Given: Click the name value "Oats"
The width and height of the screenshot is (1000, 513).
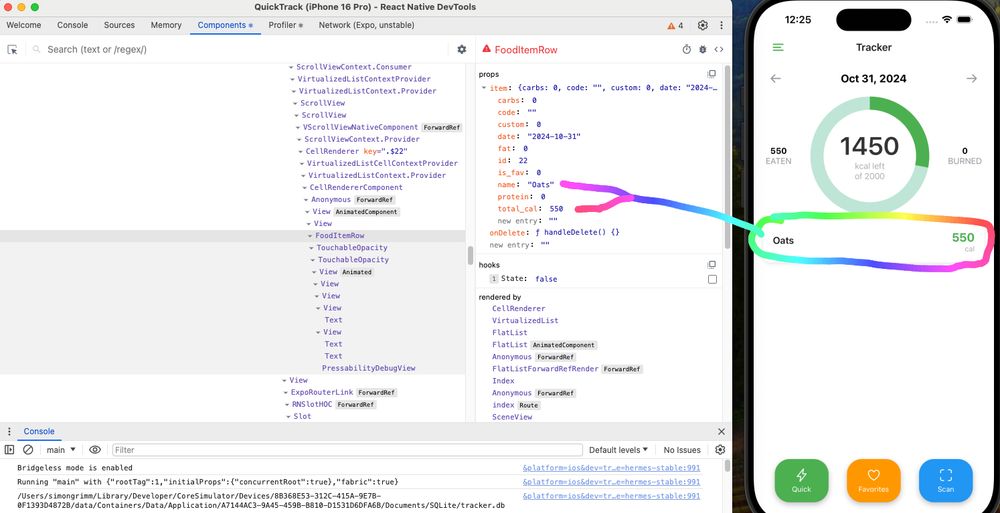Looking at the screenshot, I should click(x=541, y=185).
